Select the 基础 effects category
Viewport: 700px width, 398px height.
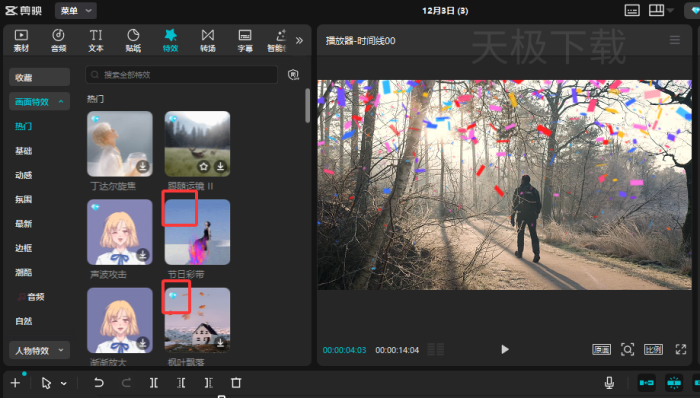(24, 151)
